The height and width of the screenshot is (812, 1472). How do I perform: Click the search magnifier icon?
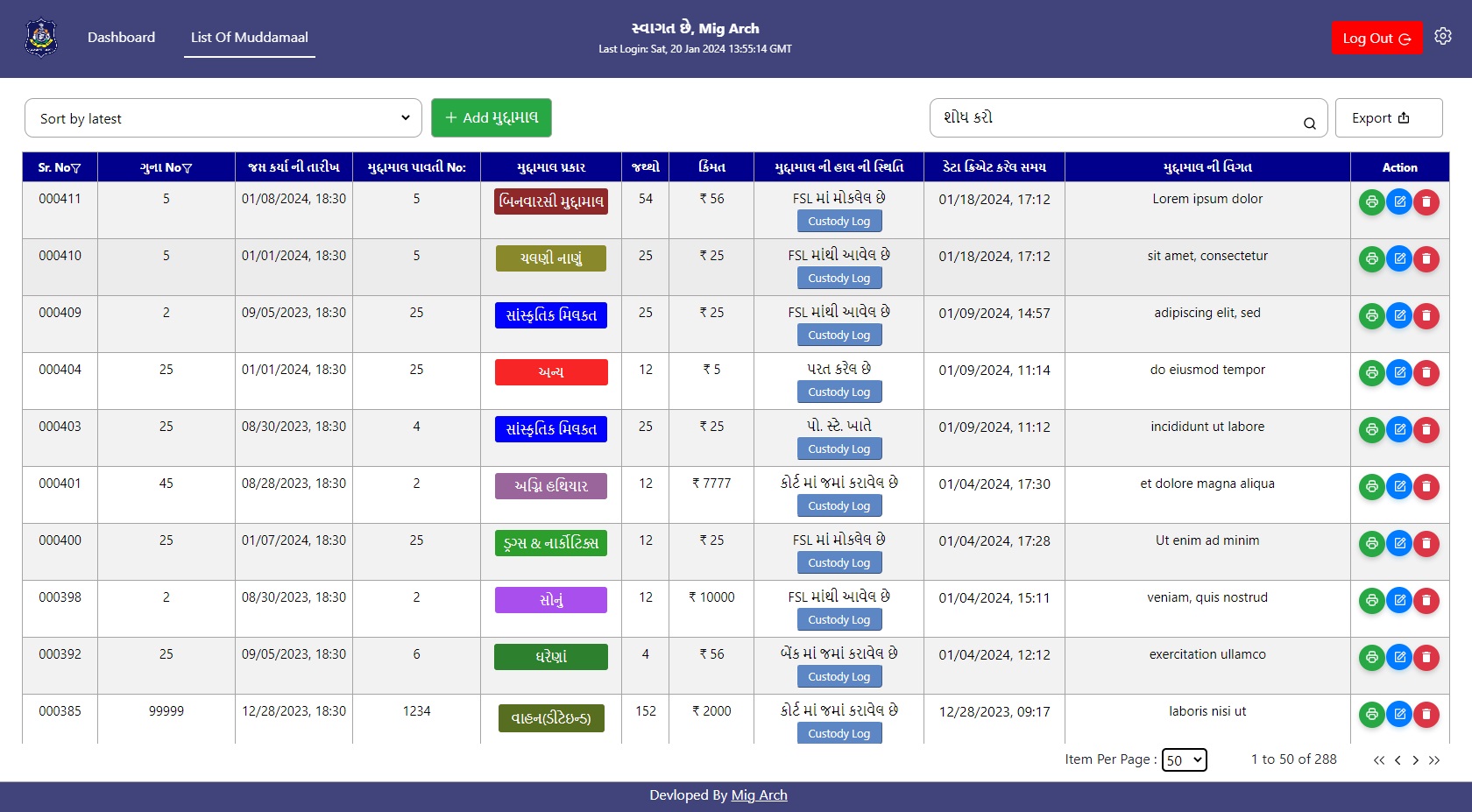click(1309, 124)
